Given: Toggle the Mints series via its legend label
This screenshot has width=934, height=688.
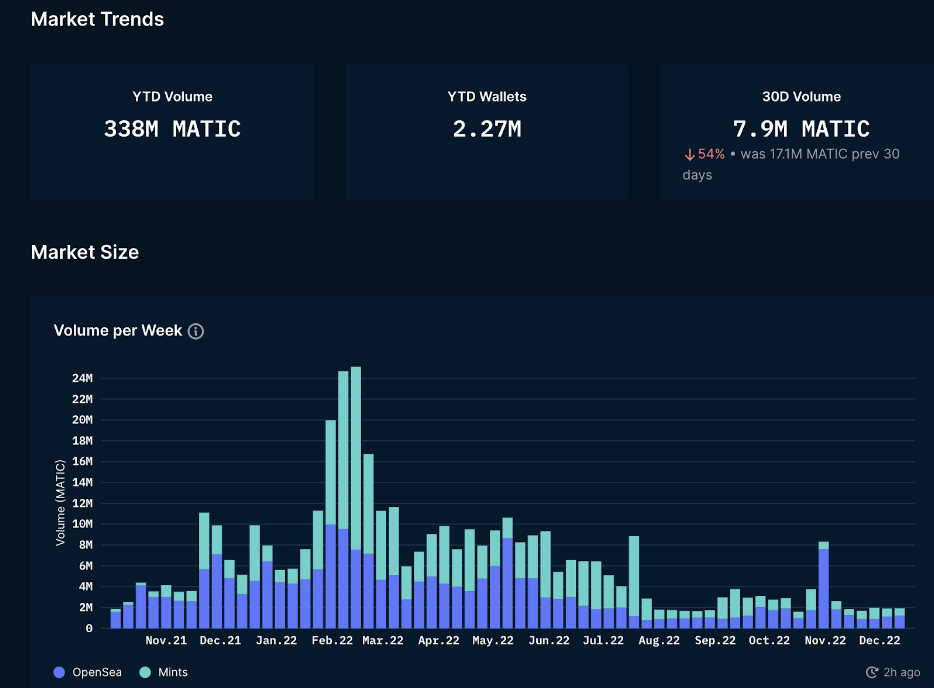Looking at the screenshot, I should pos(173,673).
